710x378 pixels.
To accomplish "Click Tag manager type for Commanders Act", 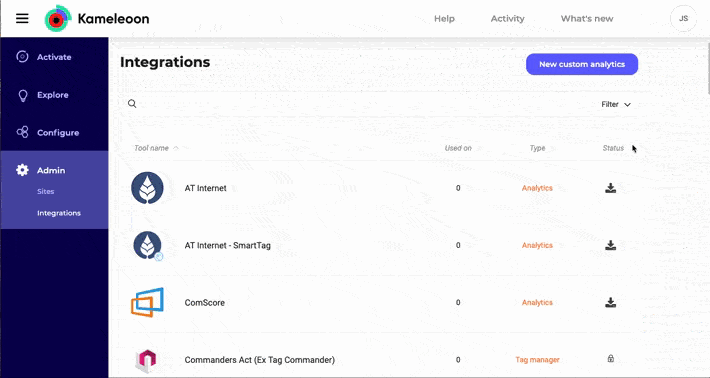I will [x=537, y=360].
